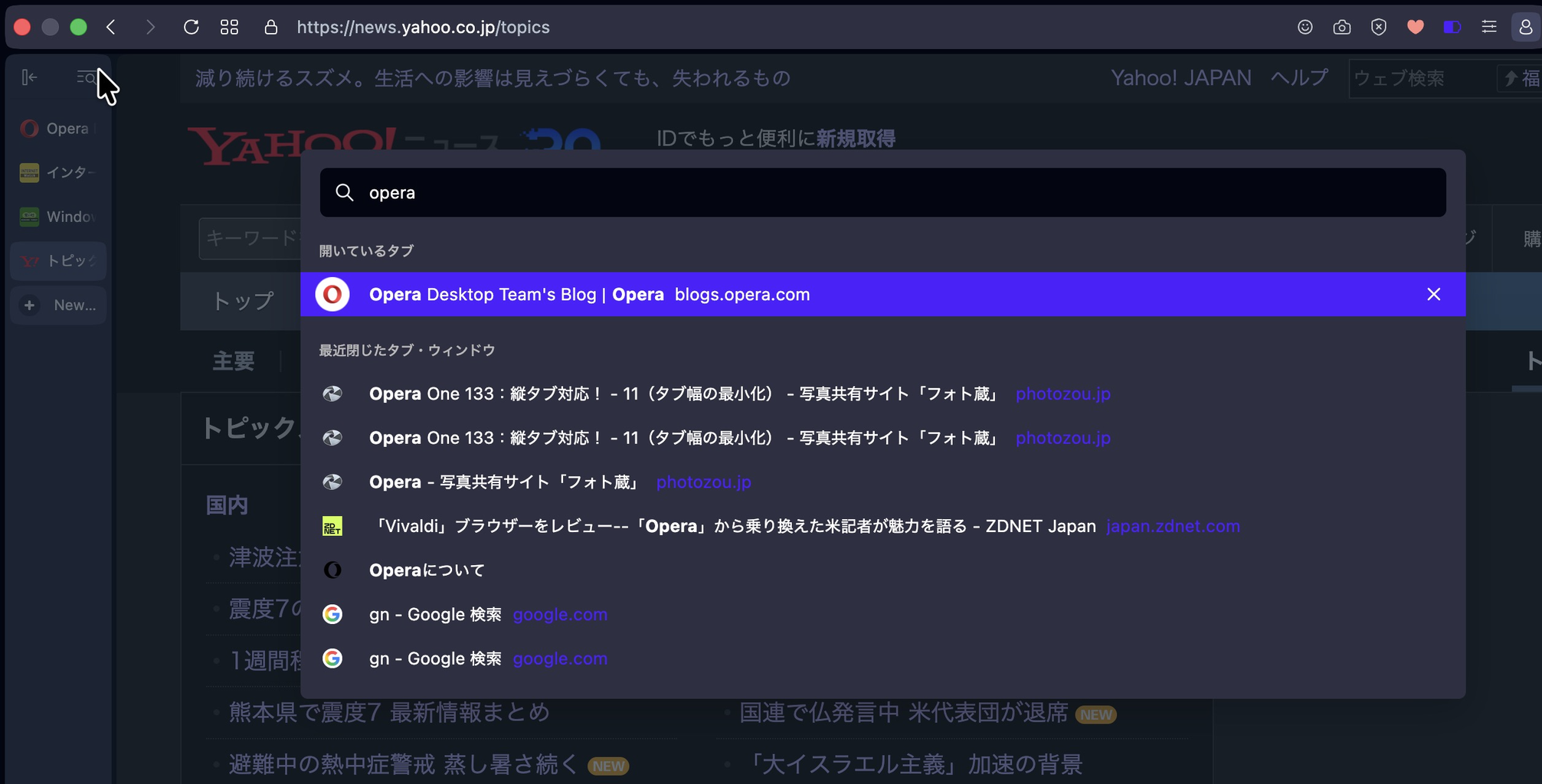Screen dimensions: 1542x784
Task: Switch to the Opera sidebar tab
Action: coord(58,129)
